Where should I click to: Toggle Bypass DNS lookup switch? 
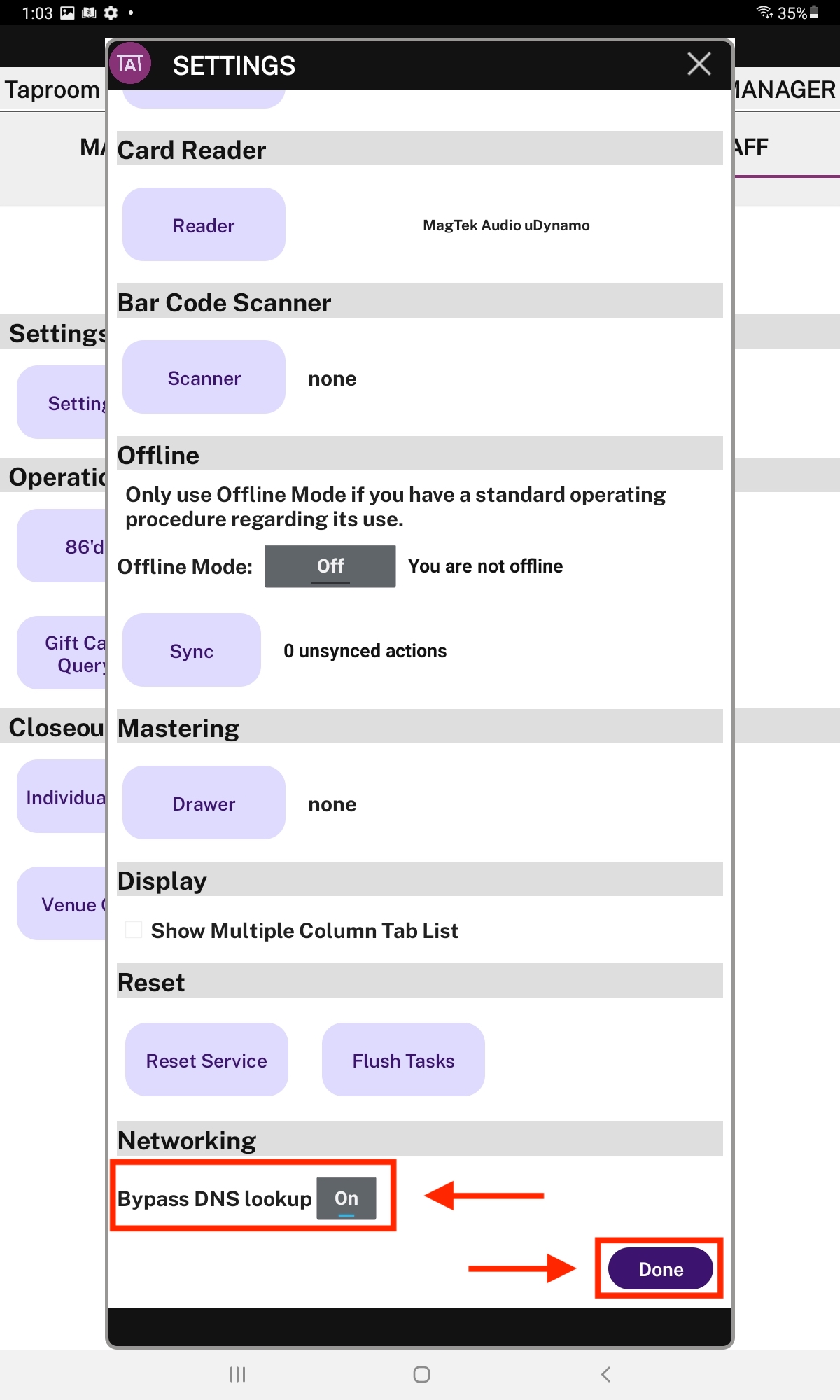(346, 1198)
